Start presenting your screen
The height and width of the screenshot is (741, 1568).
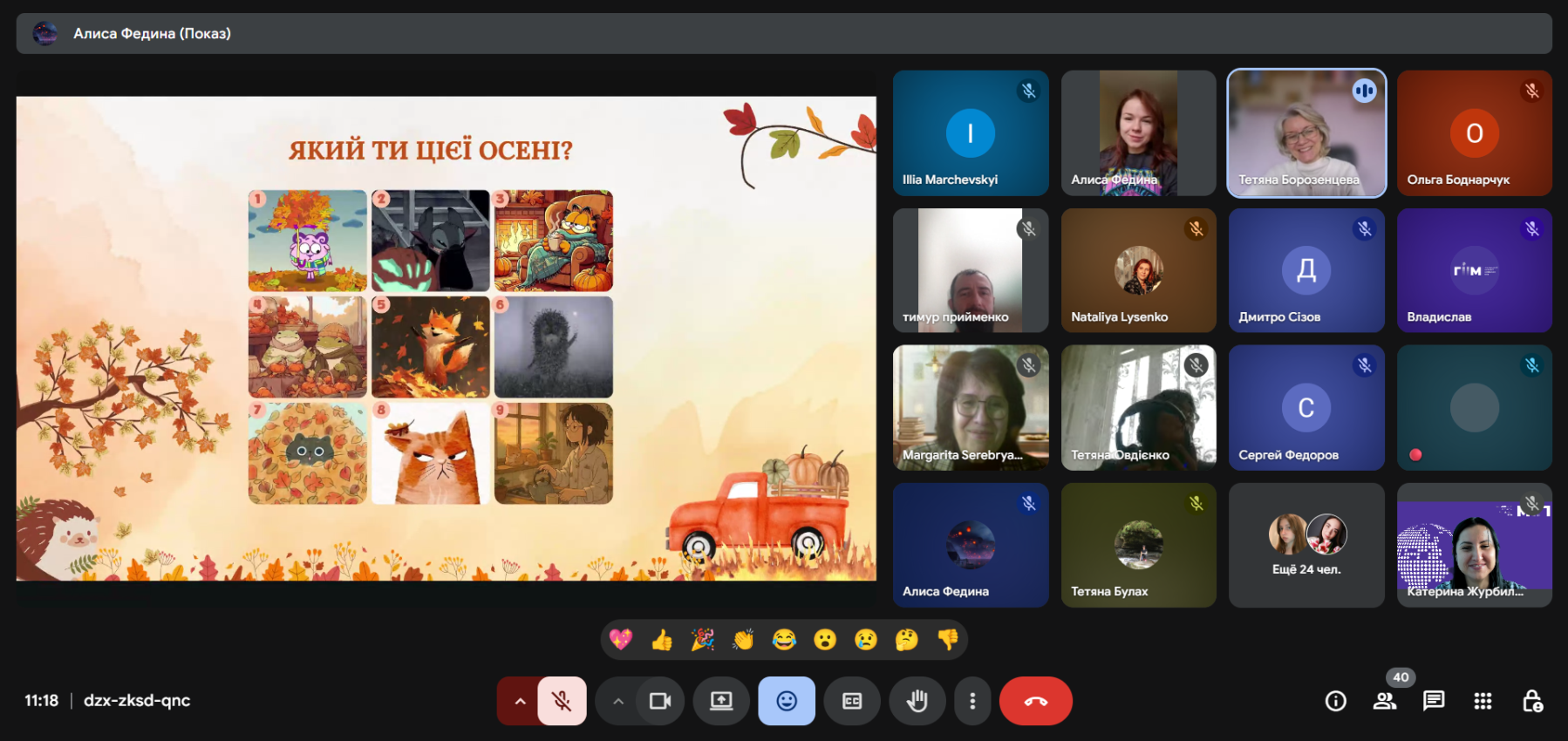coord(721,701)
